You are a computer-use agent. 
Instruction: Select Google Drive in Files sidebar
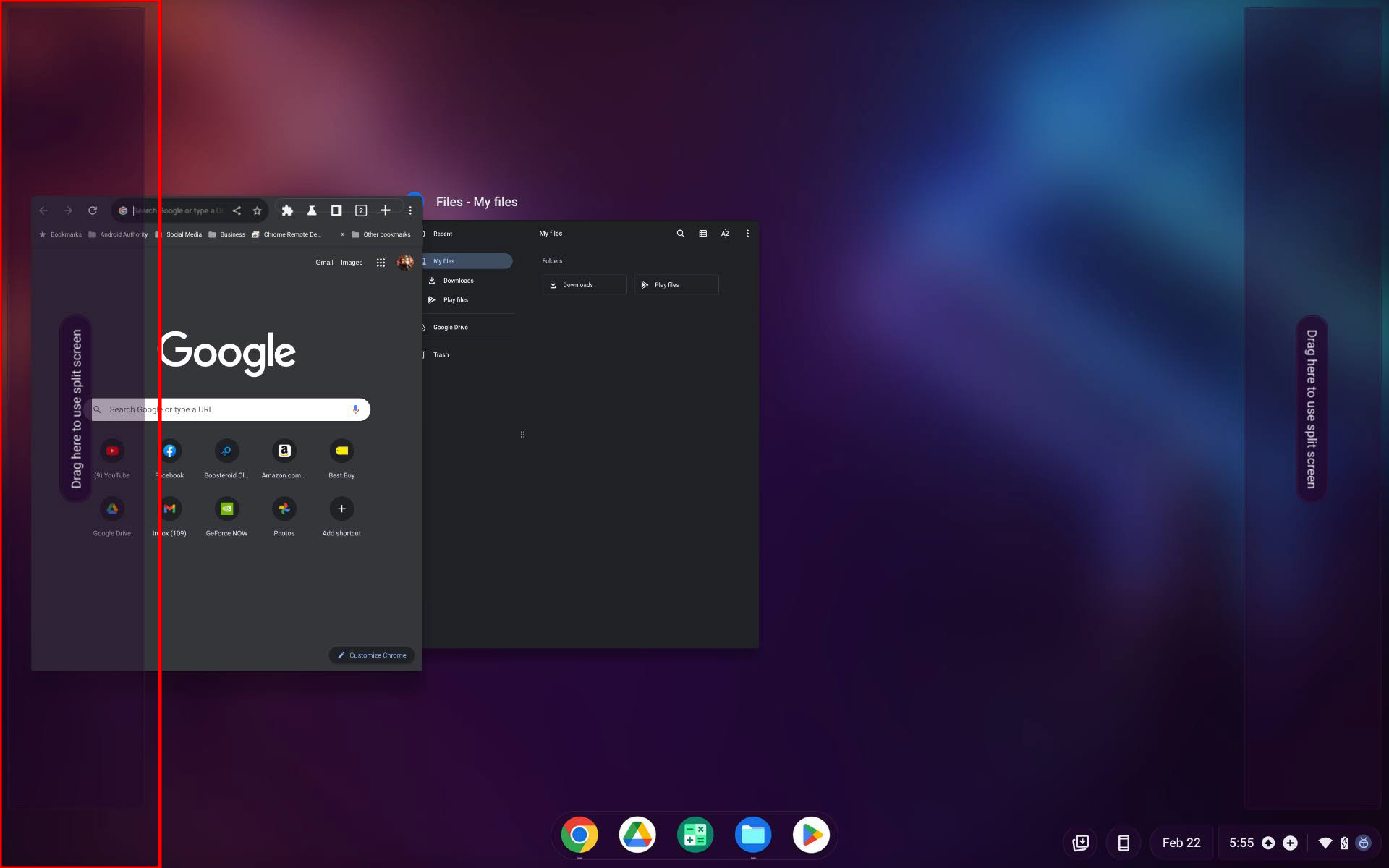[x=450, y=328]
